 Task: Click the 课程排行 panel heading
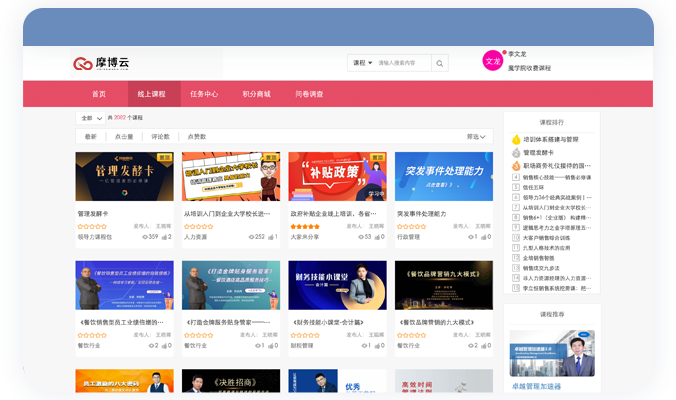click(552, 122)
